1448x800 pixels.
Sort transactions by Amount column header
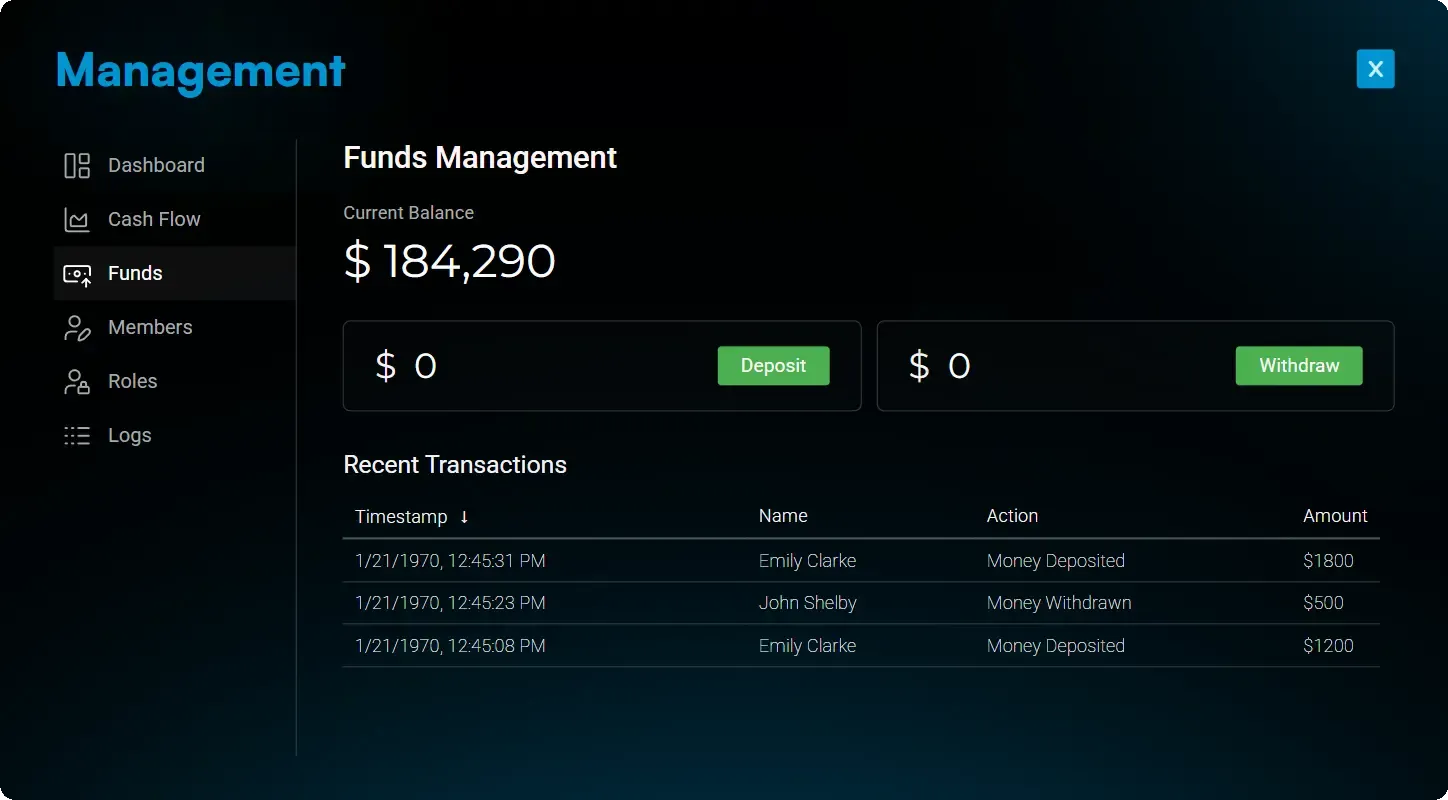(1334, 516)
